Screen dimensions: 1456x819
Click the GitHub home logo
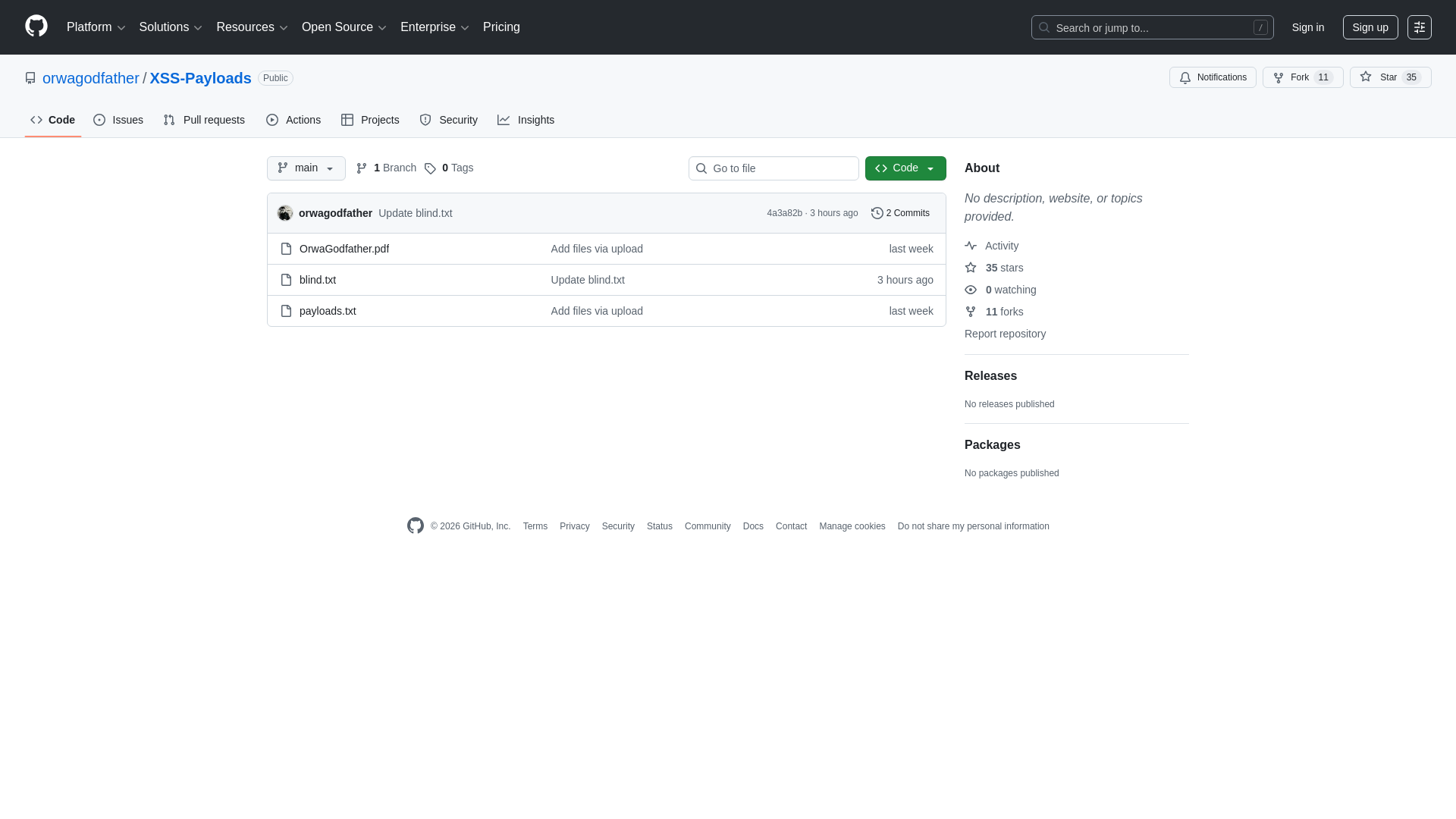click(36, 27)
